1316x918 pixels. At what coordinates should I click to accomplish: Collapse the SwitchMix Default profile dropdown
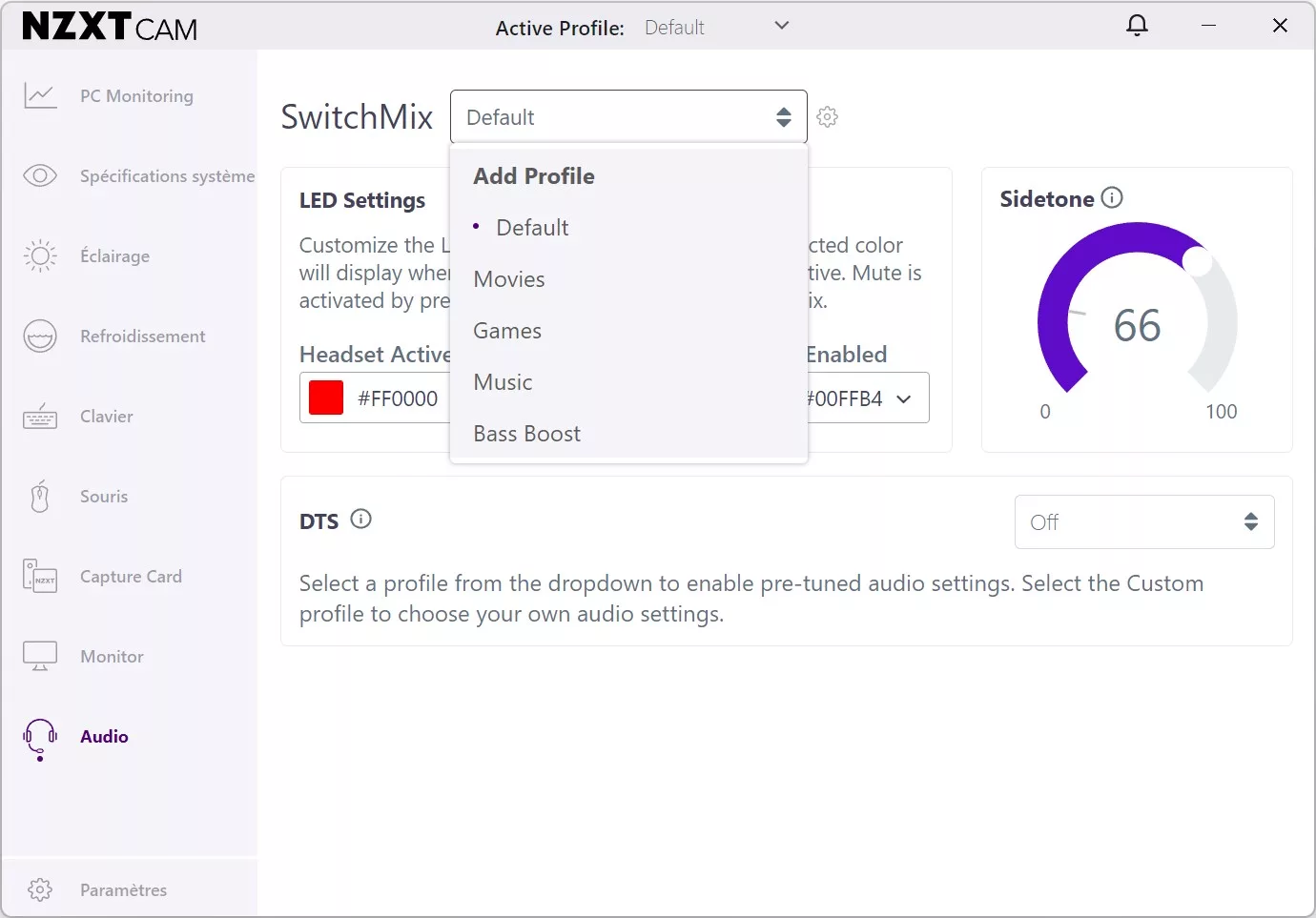(628, 117)
